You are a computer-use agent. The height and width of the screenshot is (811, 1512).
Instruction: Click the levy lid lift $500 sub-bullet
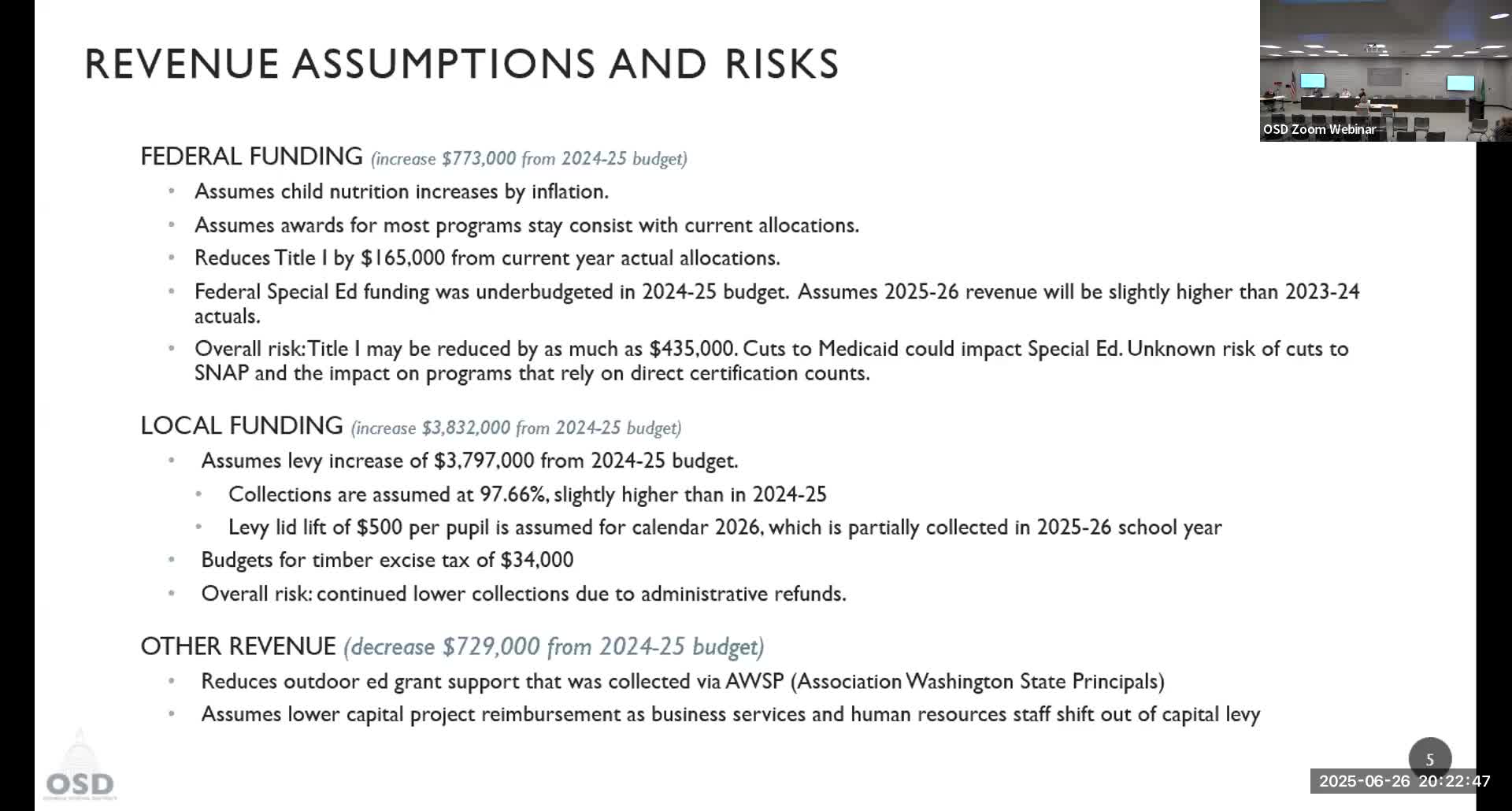point(724,528)
